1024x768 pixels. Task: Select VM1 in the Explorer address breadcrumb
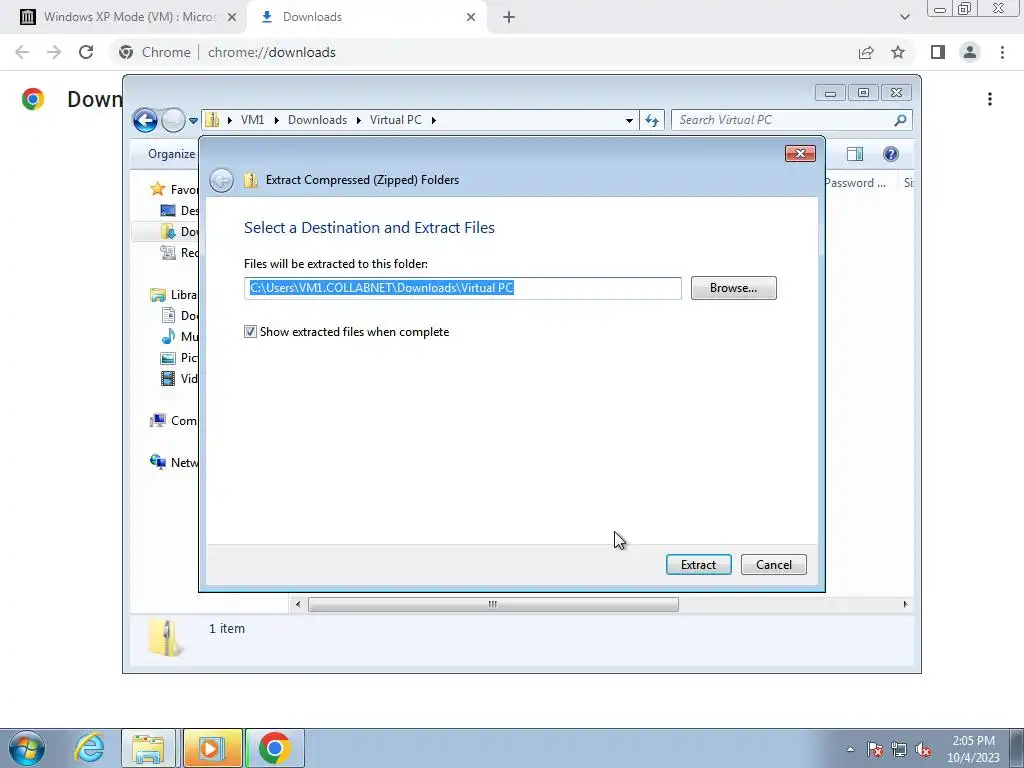(x=252, y=120)
